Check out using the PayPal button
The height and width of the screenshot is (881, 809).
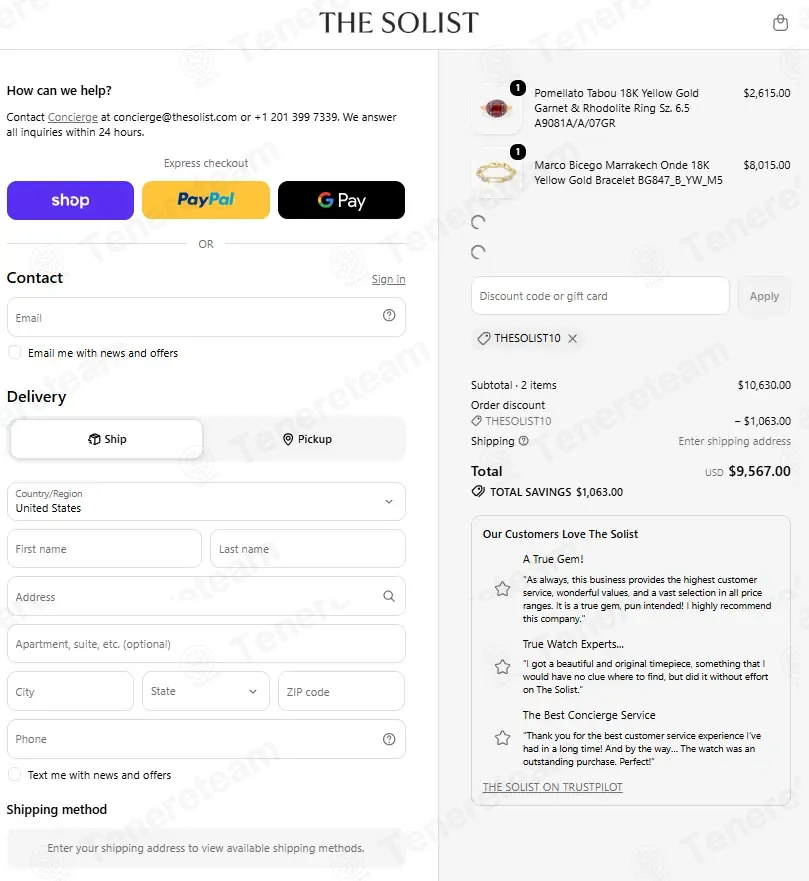(x=206, y=200)
